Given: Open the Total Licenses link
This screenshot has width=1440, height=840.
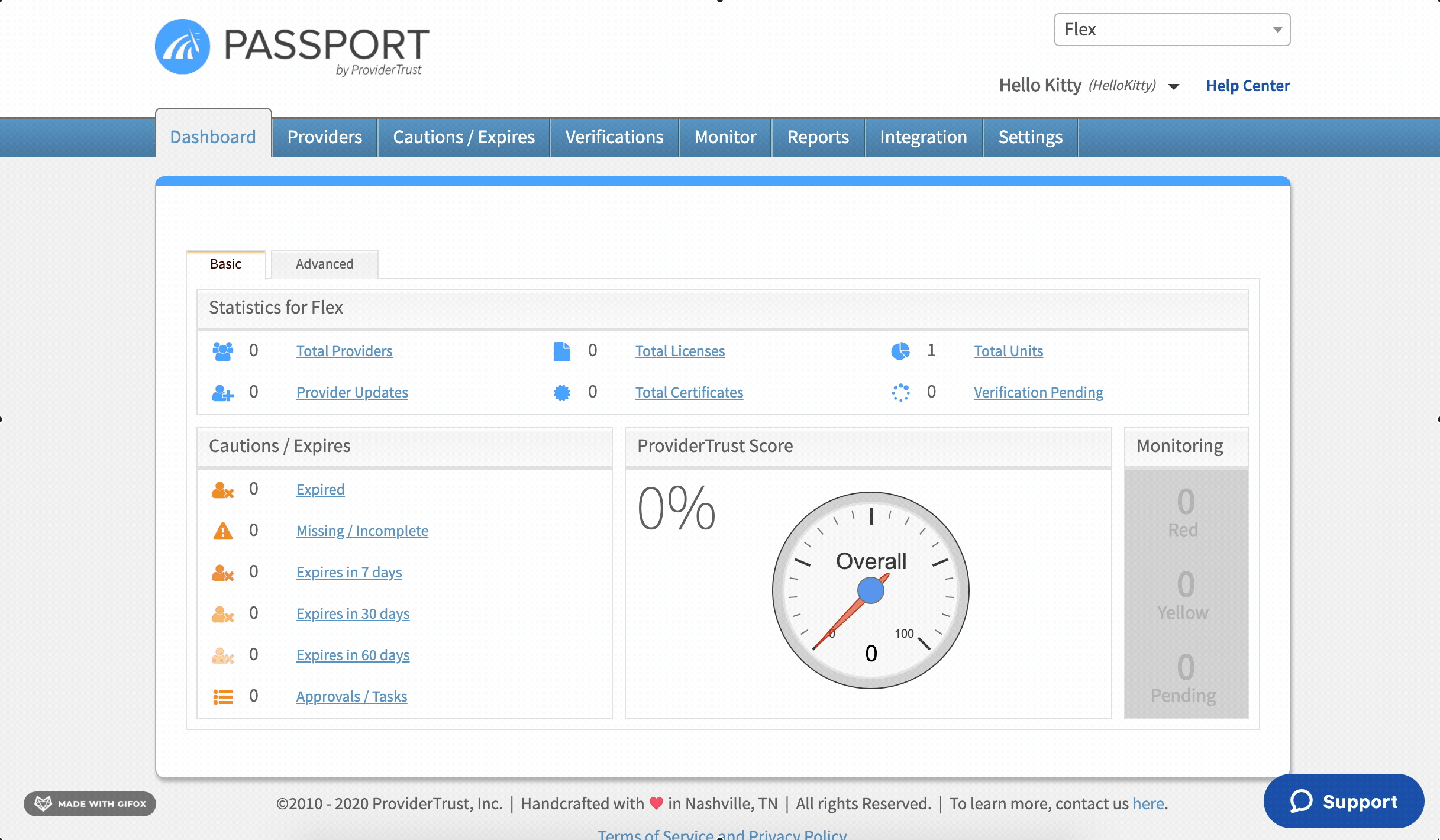Looking at the screenshot, I should (680, 351).
